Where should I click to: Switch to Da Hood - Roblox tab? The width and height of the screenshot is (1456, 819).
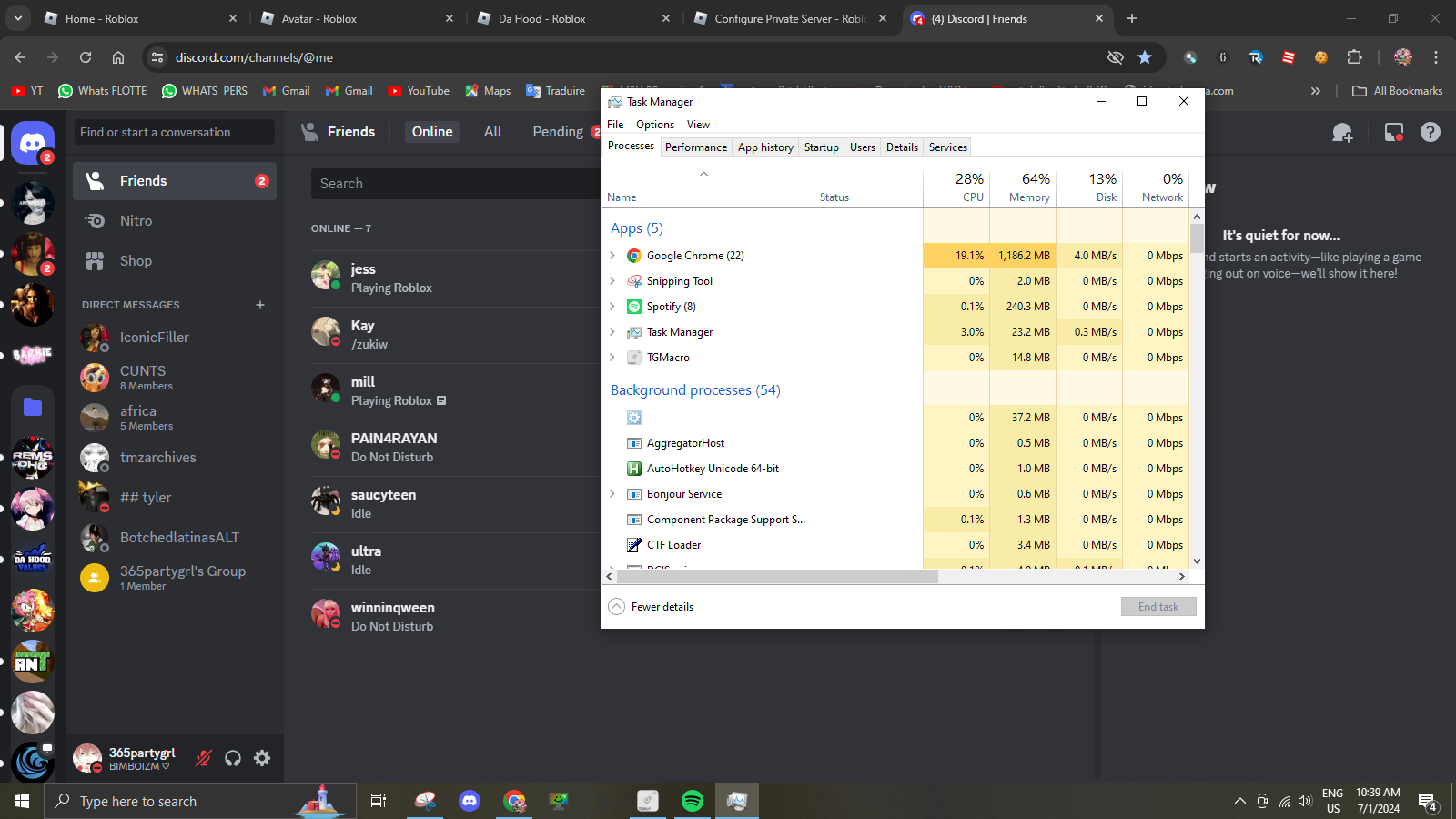tap(574, 18)
